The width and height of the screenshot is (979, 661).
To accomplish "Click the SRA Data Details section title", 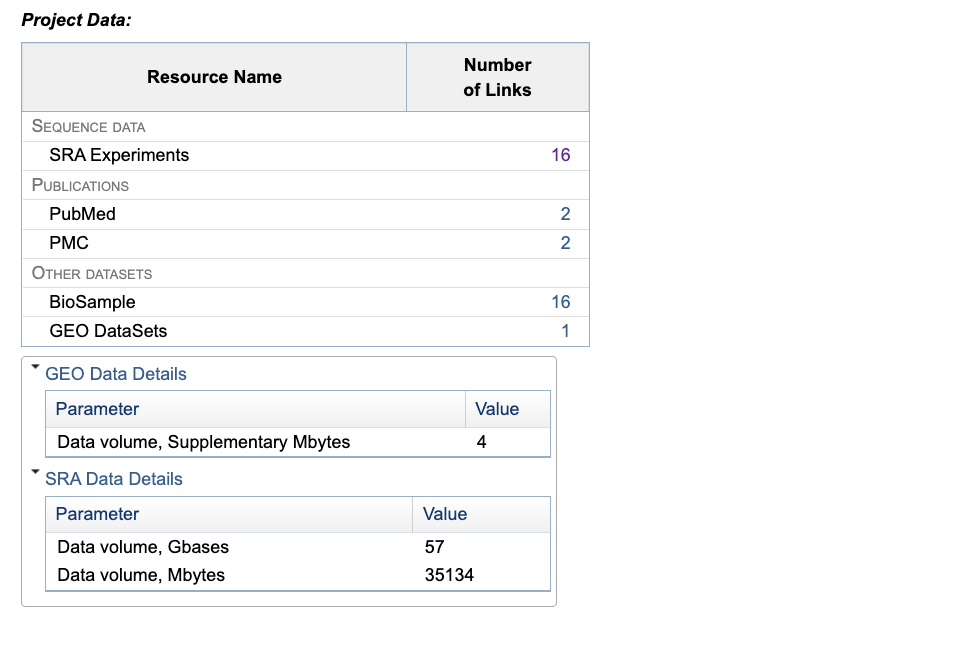I will pyautogui.click(x=114, y=479).
